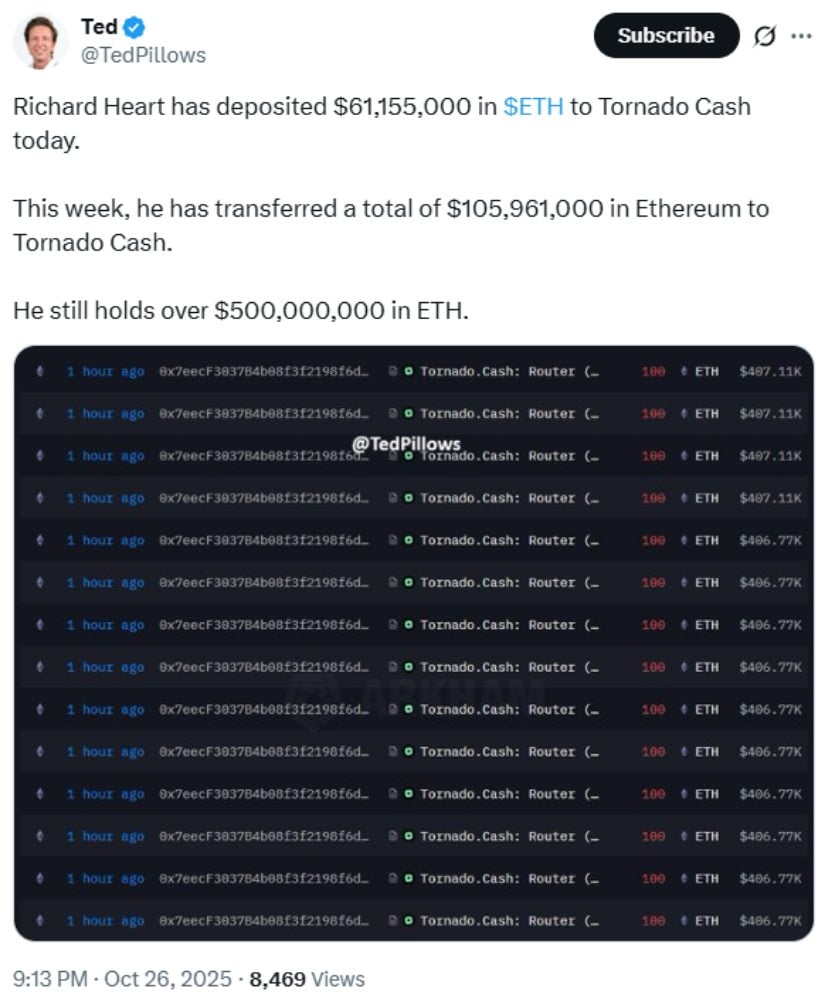
Task: Click the 8,469 Views counter
Action: (x=306, y=979)
